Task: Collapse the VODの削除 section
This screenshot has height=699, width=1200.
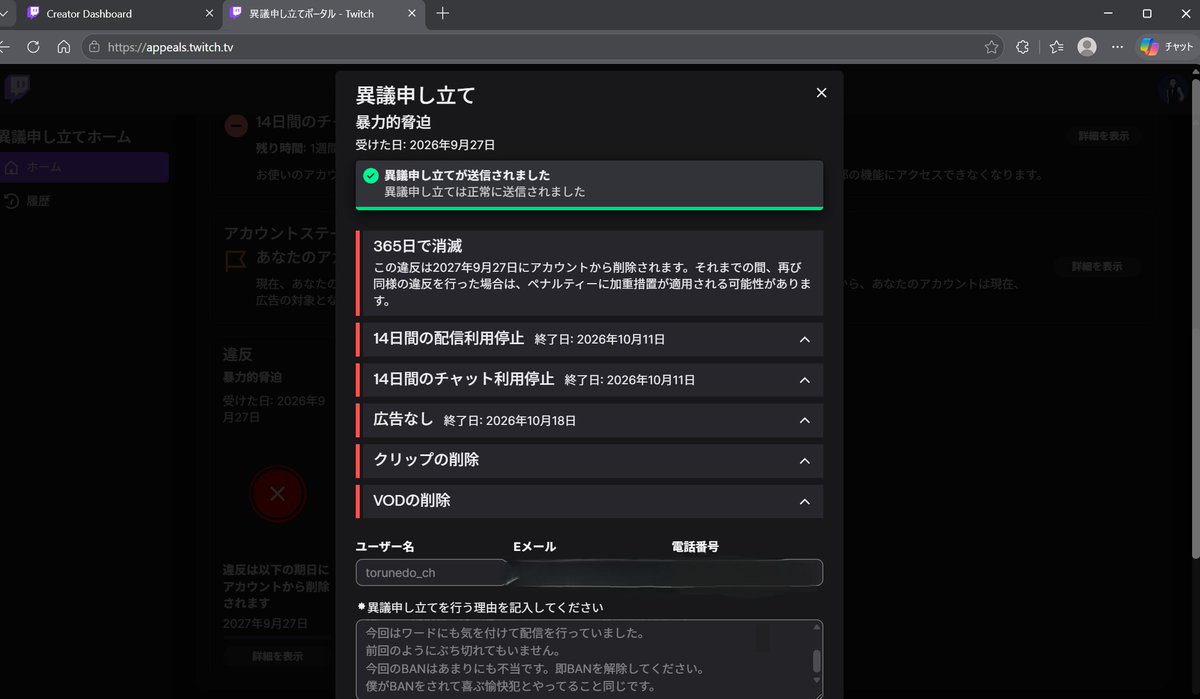Action: 804,501
